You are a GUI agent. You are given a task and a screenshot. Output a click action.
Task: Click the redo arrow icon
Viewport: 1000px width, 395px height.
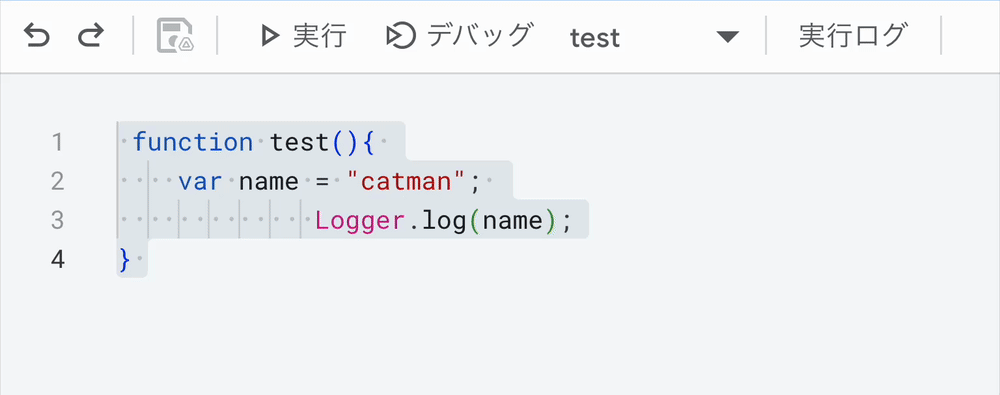[x=91, y=36]
